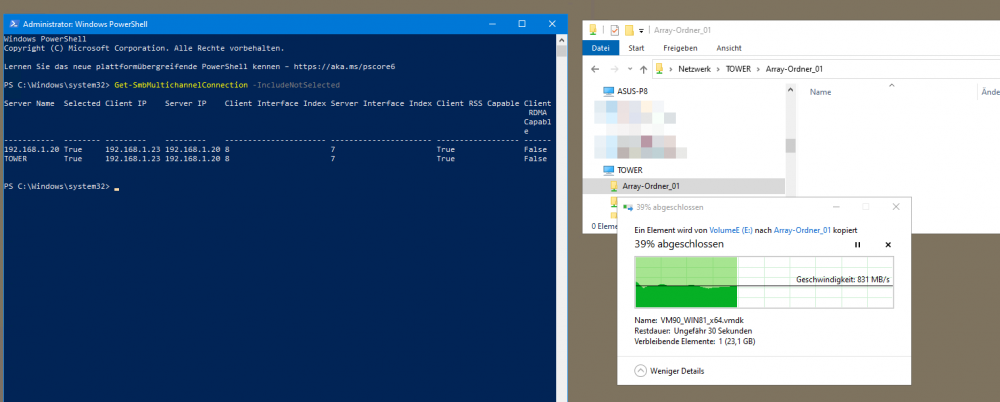The width and height of the screenshot is (1000, 402).
Task: Close the copy progress dialog window
Action: click(x=896, y=207)
